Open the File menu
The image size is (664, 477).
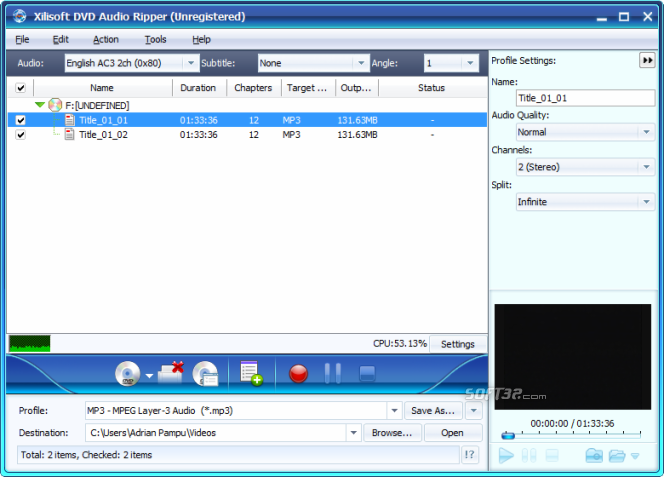(22, 39)
